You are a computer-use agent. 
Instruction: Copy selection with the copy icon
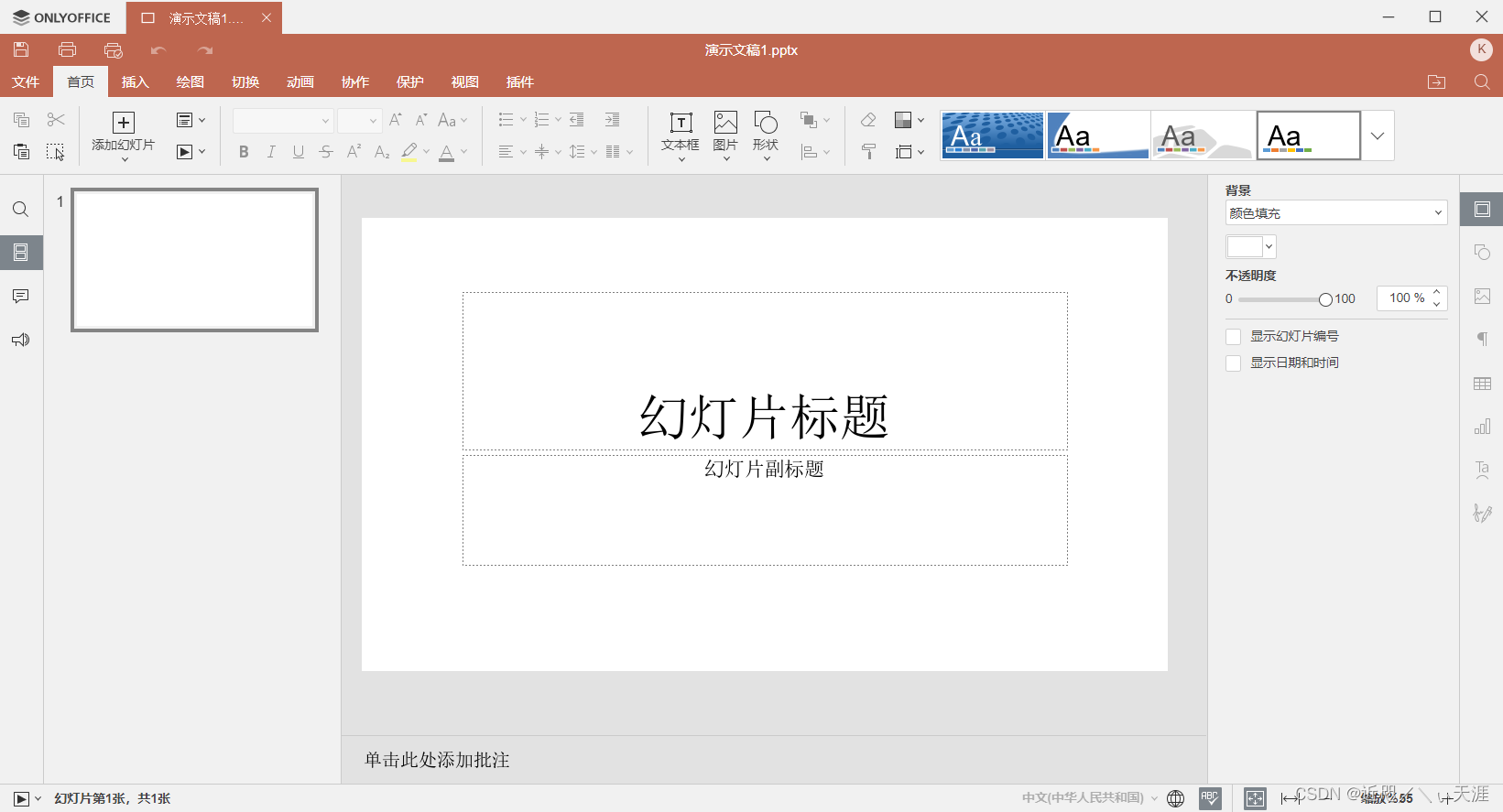click(x=21, y=120)
